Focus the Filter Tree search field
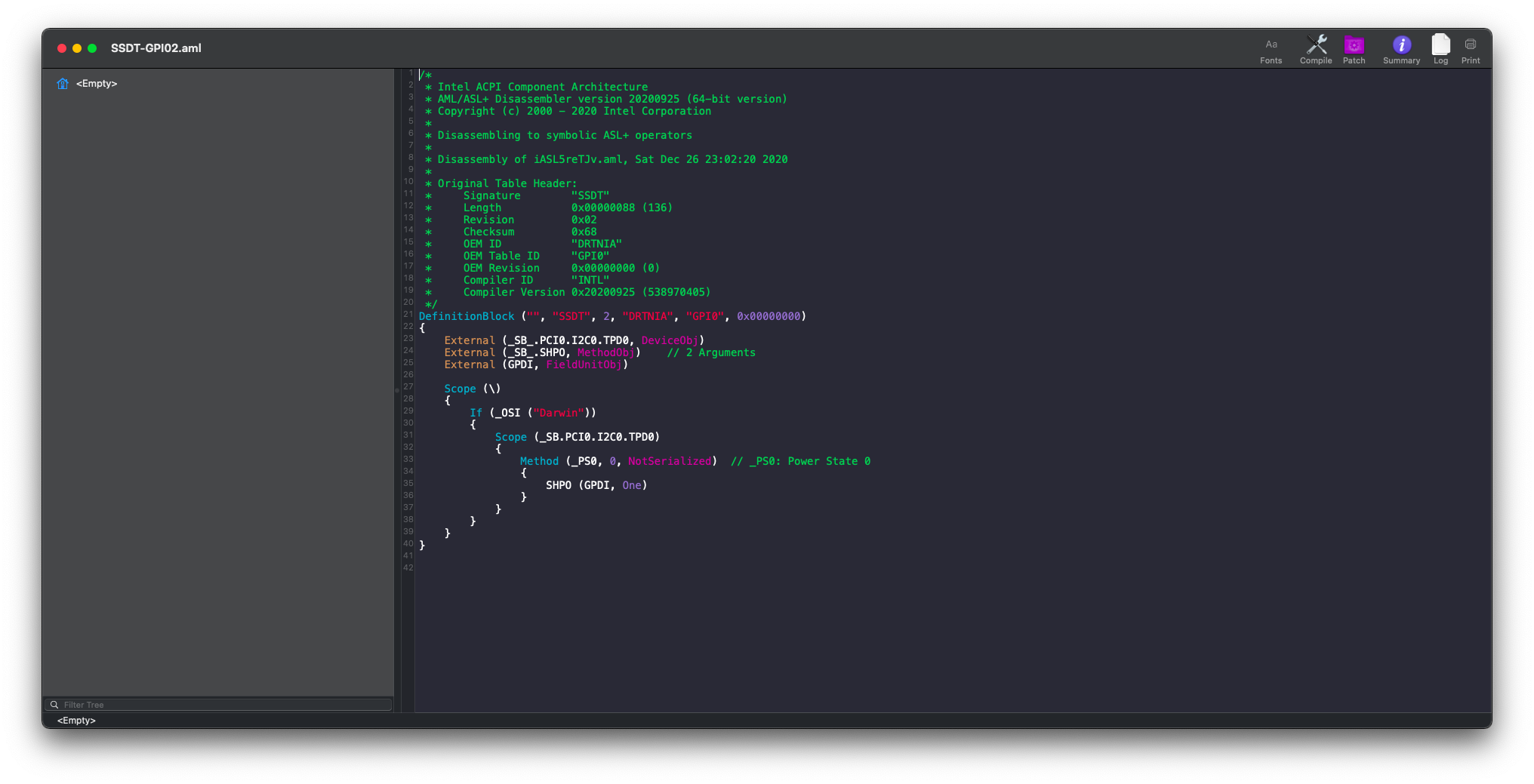The image size is (1534, 784). tap(219, 705)
